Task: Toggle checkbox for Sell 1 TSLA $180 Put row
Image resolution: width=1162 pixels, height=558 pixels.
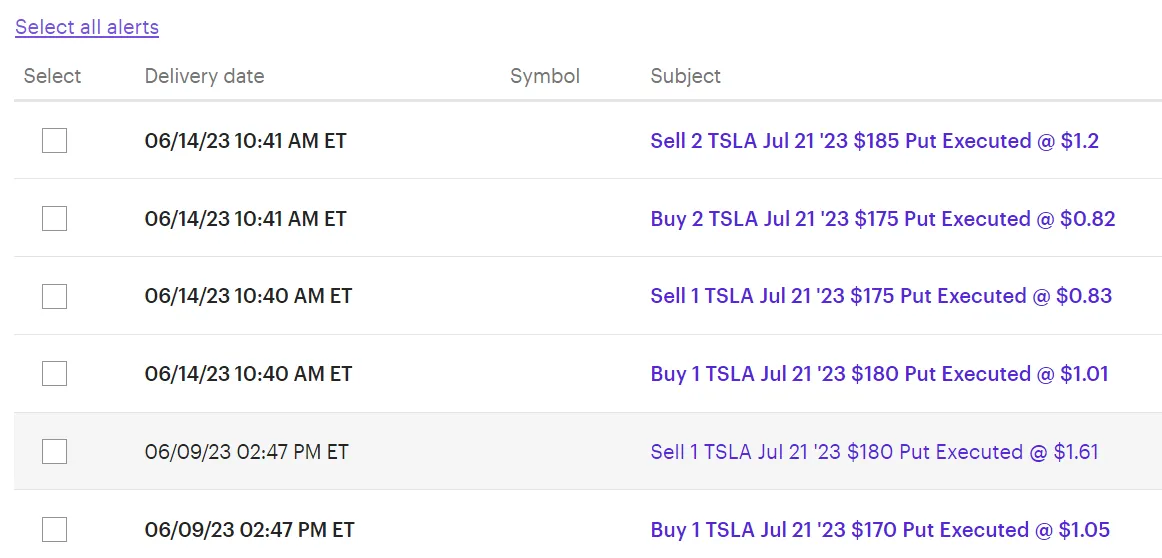Action: (x=54, y=451)
